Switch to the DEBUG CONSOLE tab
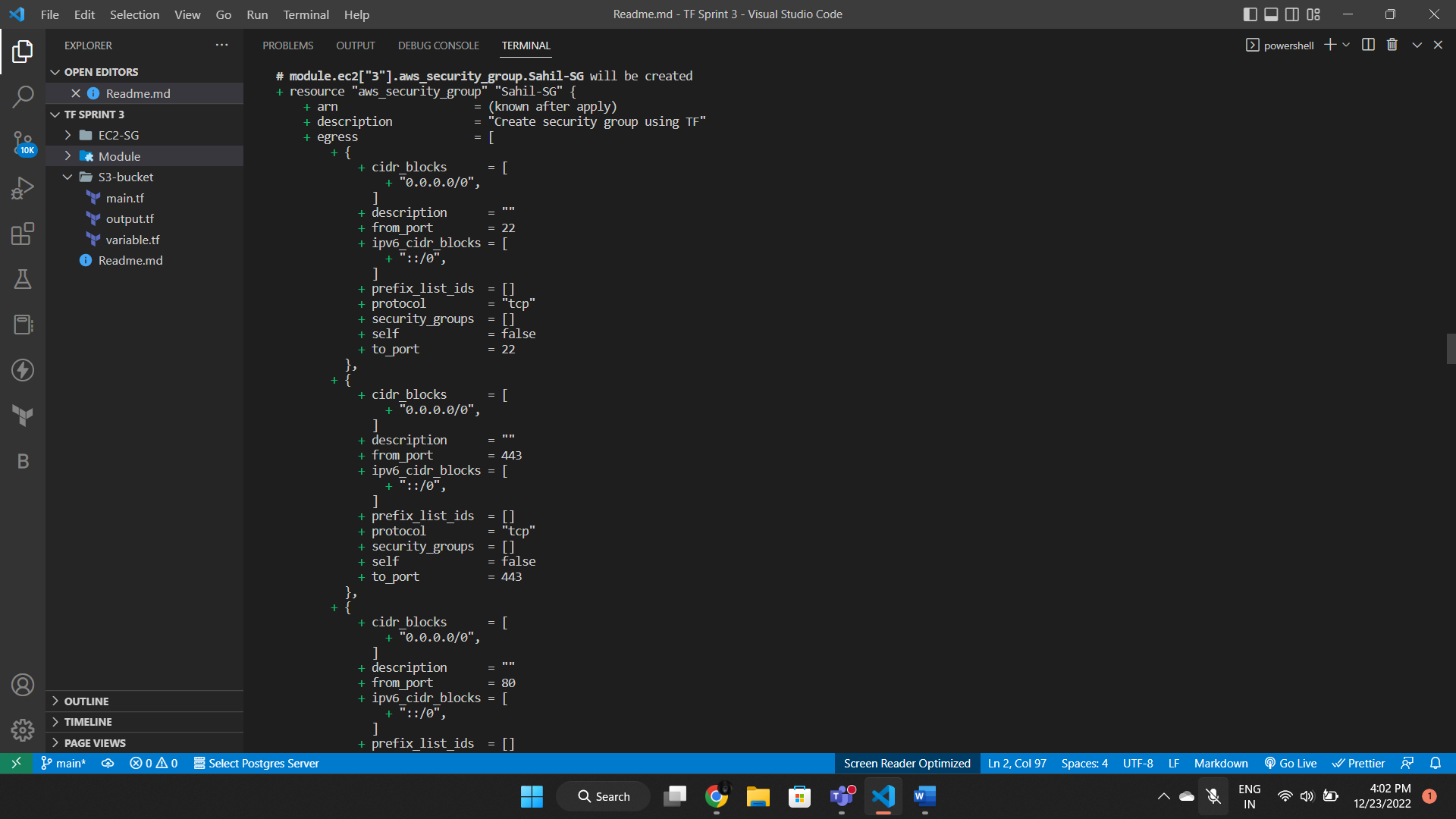The image size is (1456, 819). pos(438,45)
